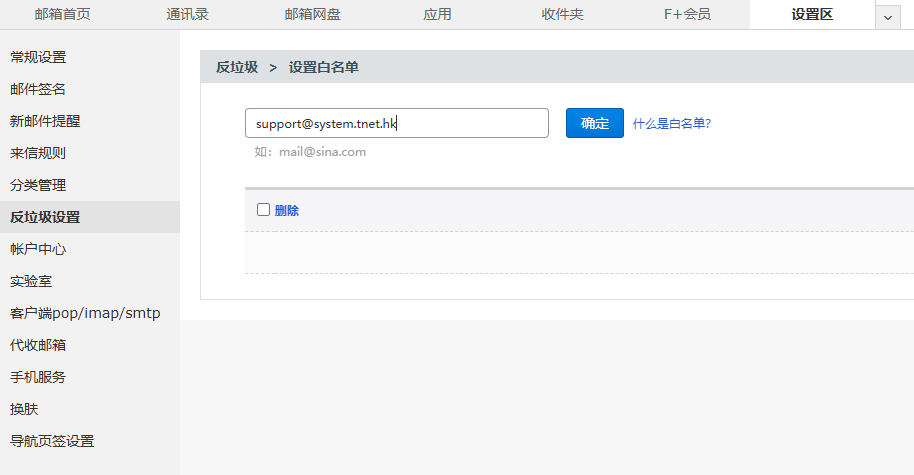Viewport: 914px width, 475px height.
Task: Switch to the F+会员 tab
Action: pos(687,14)
